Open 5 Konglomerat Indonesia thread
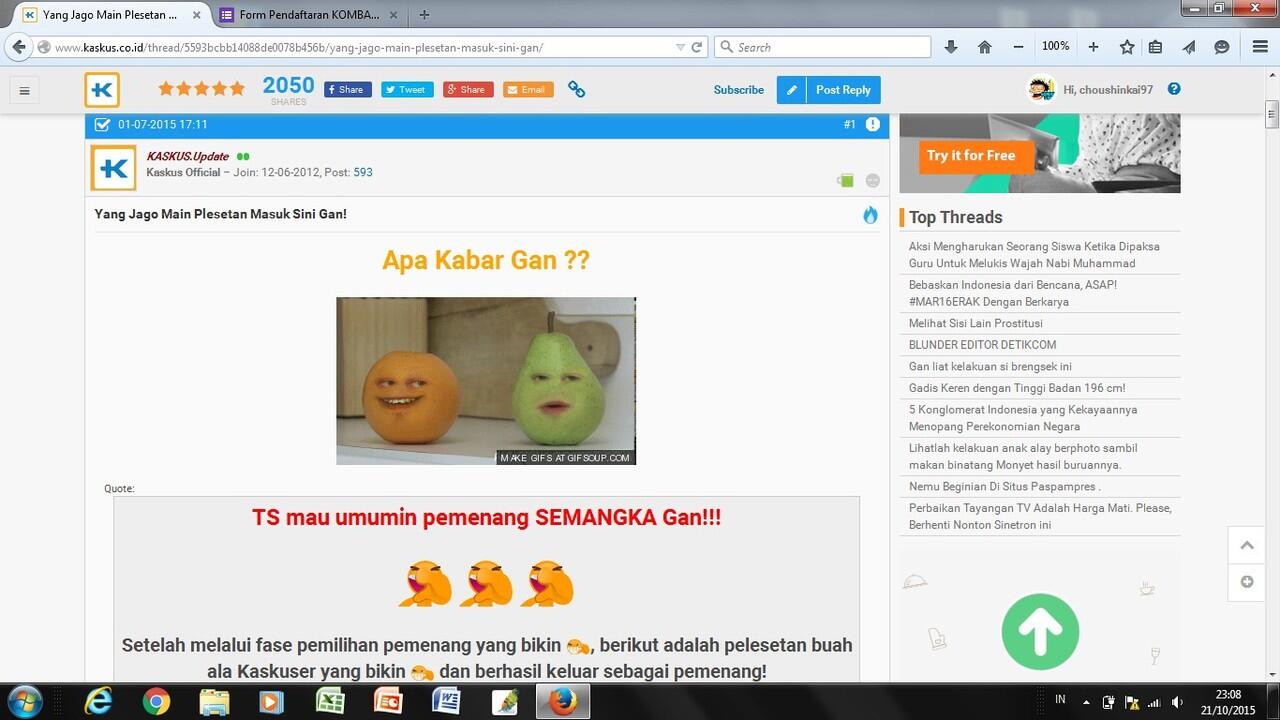This screenshot has height=720, width=1280. (x=1023, y=418)
